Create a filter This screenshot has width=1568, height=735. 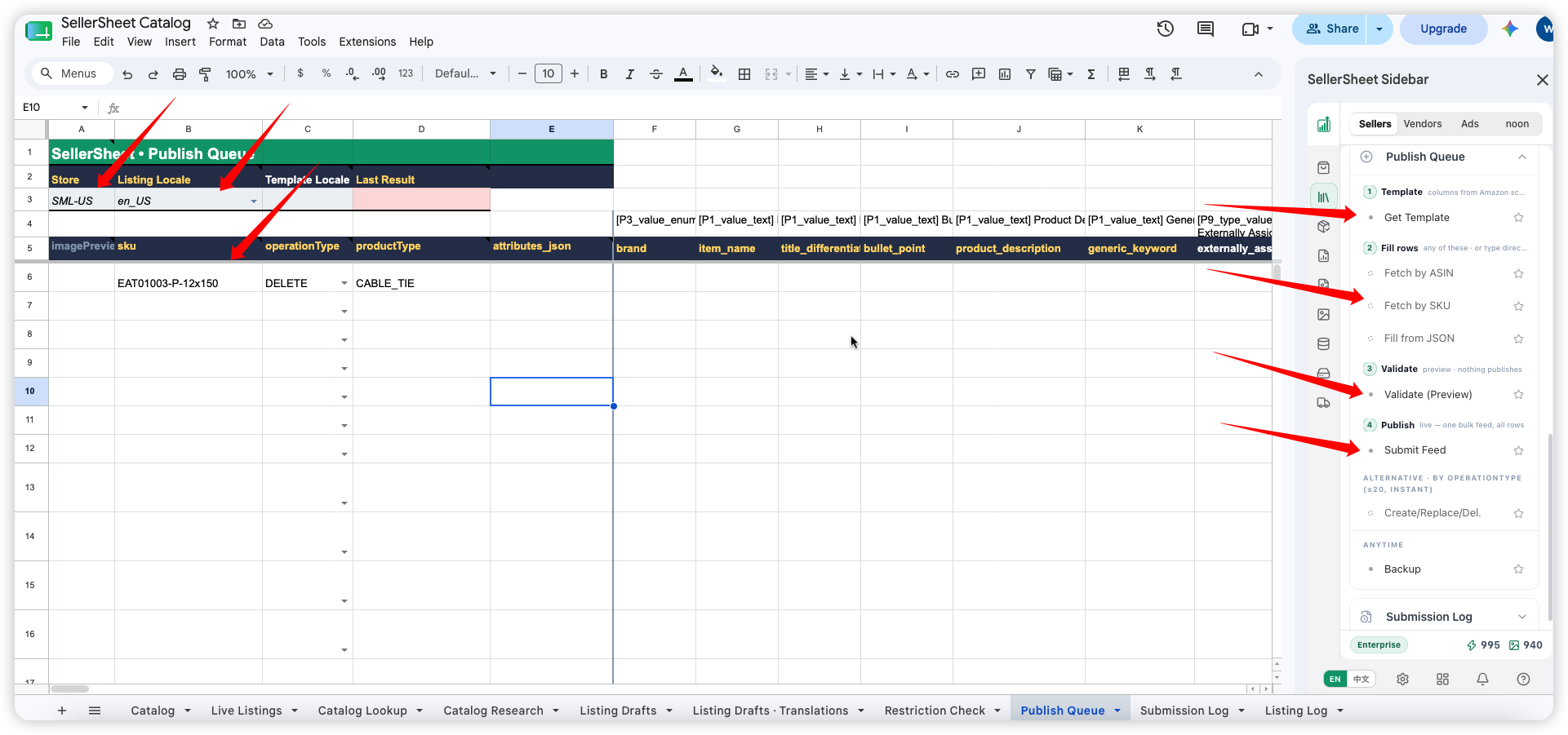coord(1031,74)
